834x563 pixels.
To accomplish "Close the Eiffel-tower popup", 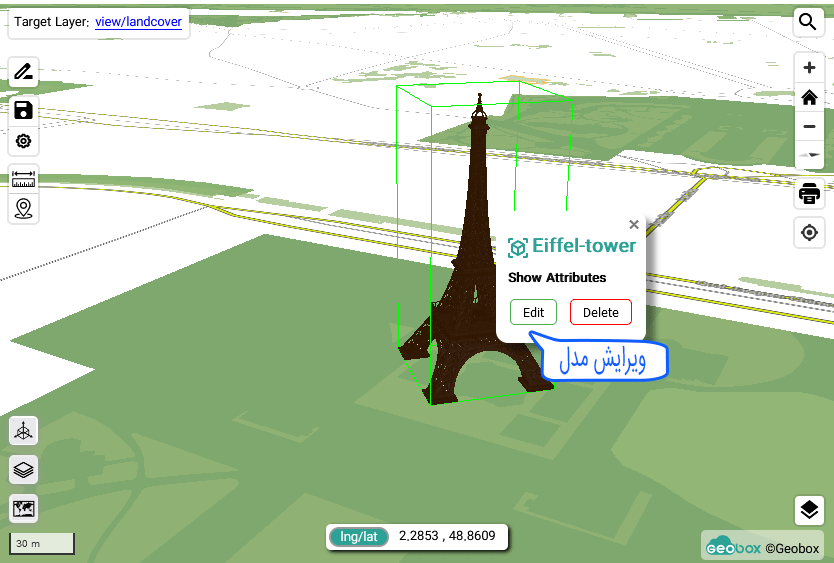I will (633, 225).
